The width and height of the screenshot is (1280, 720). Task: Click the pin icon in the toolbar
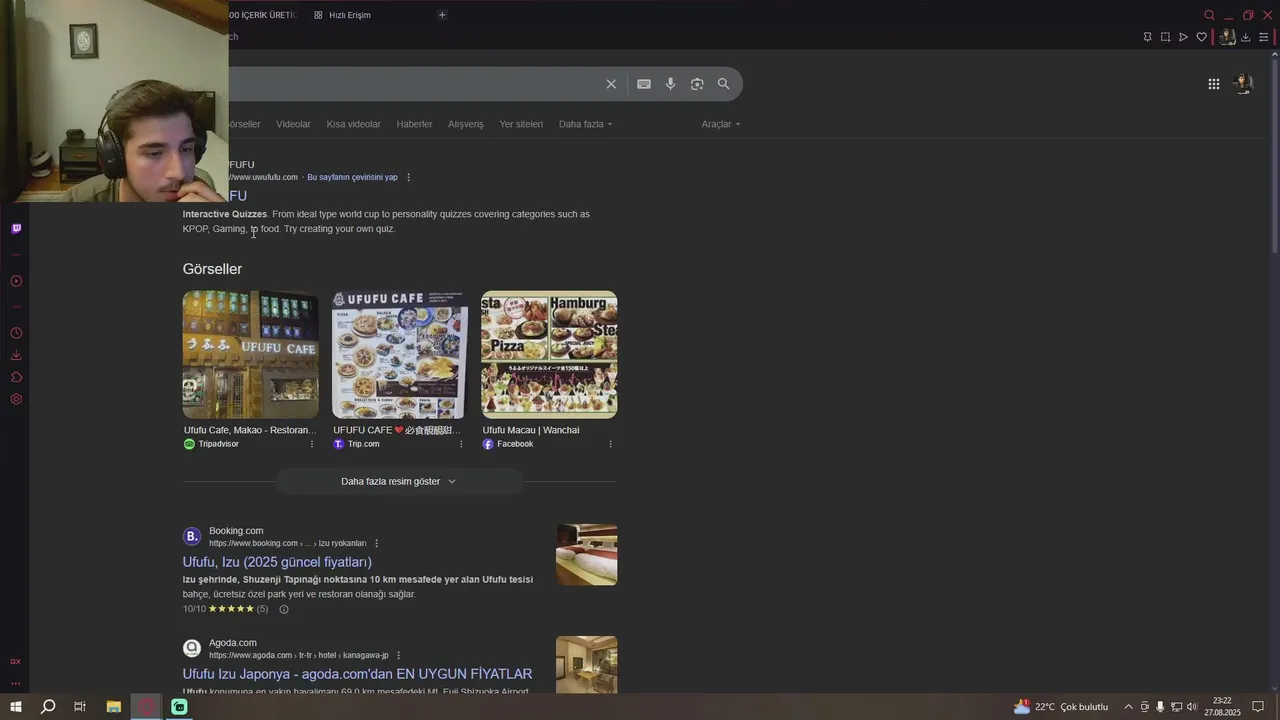pyautogui.click(x=1147, y=37)
